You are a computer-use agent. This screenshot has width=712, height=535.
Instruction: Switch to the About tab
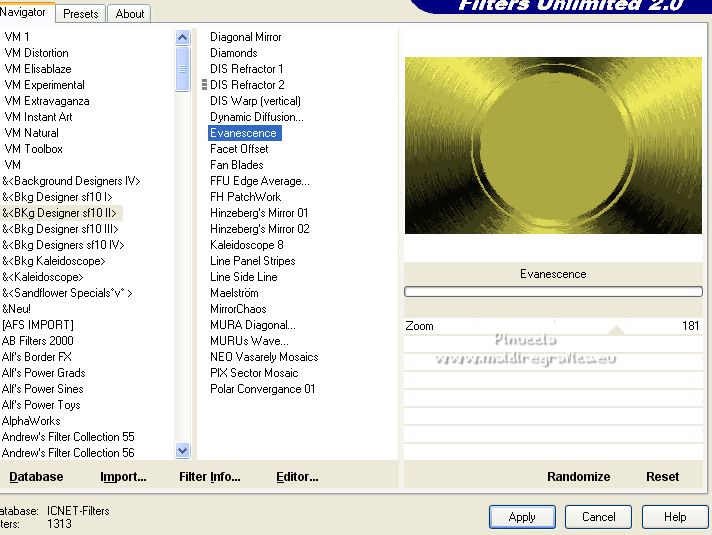[x=129, y=14]
